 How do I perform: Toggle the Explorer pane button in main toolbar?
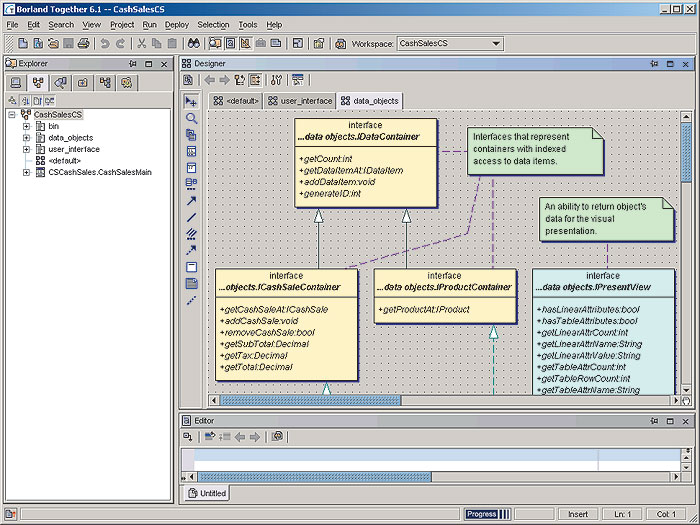coord(215,43)
